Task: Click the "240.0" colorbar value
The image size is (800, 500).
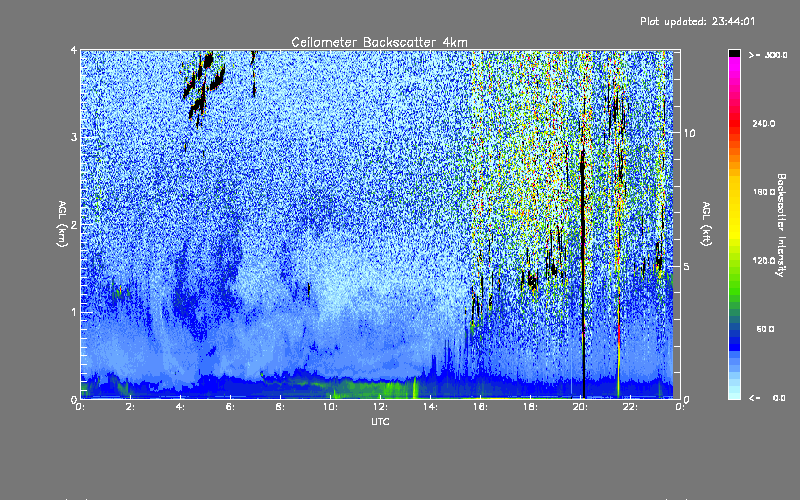Action: [x=764, y=123]
